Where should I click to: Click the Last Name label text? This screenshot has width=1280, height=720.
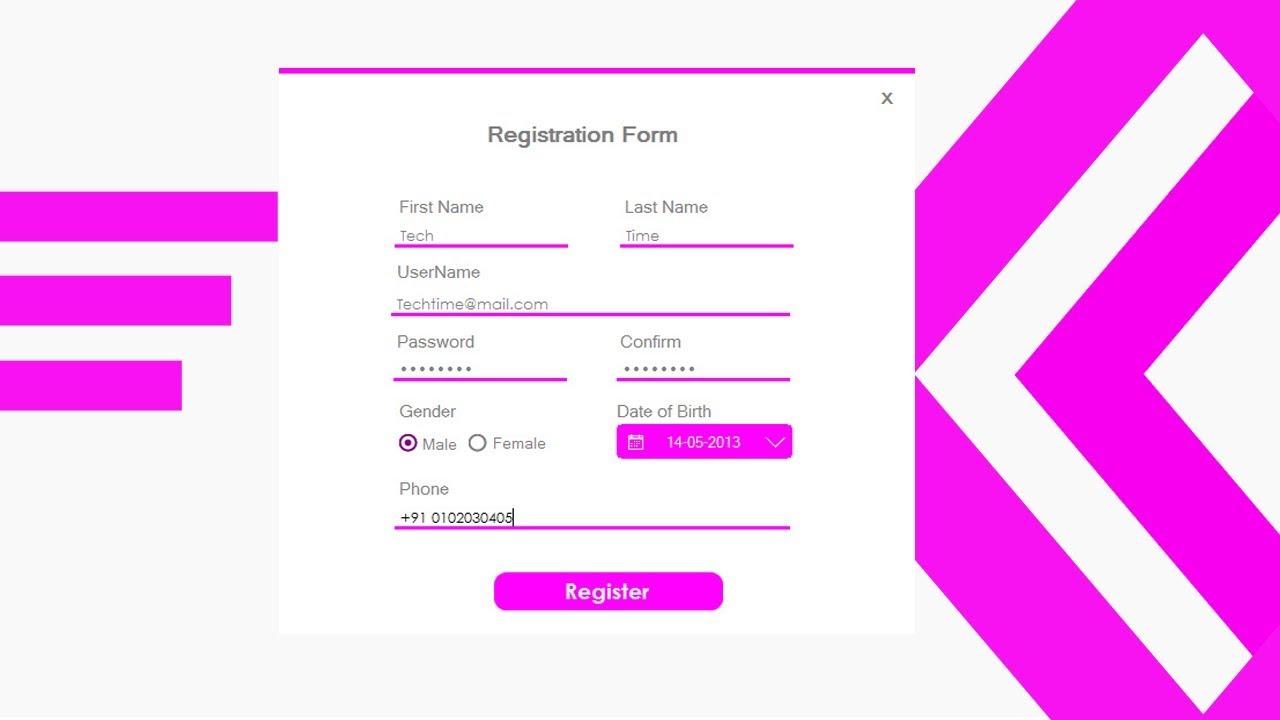coord(666,207)
